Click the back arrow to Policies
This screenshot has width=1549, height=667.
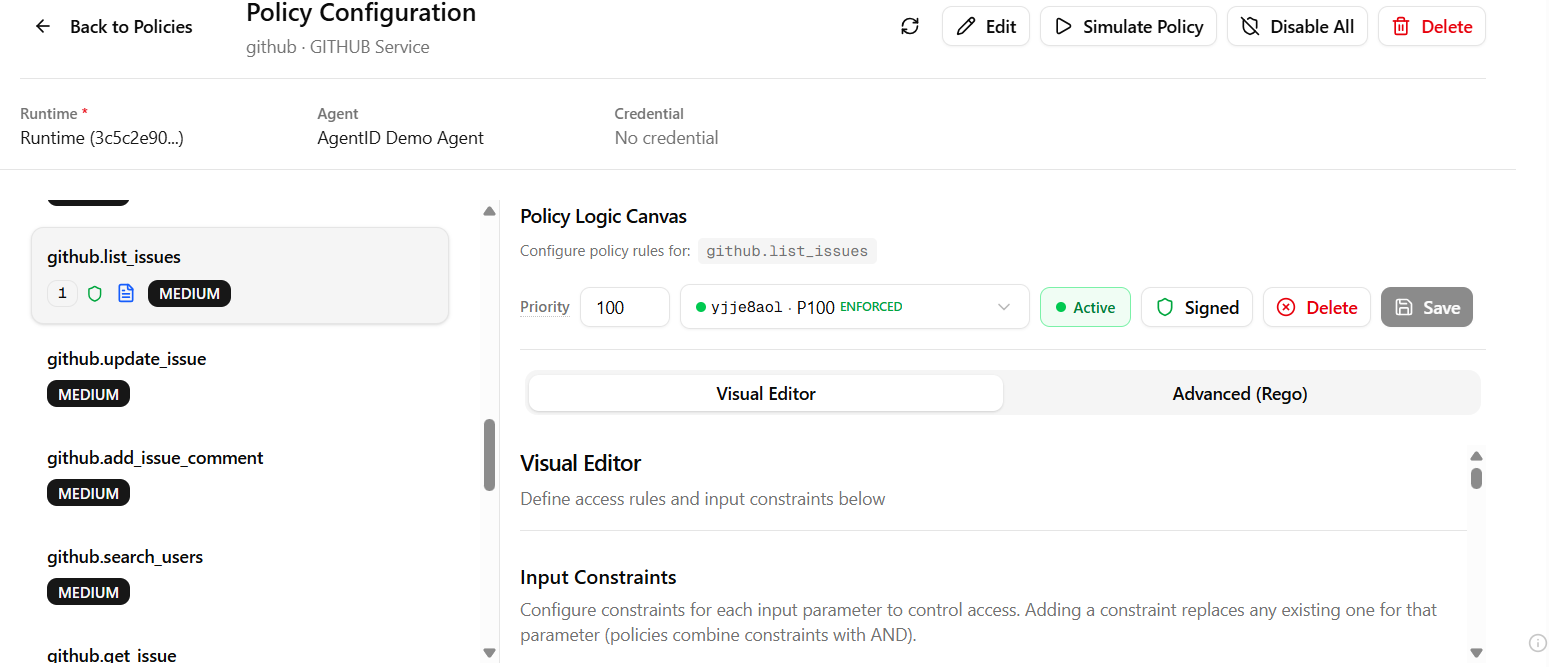point(43,27)
